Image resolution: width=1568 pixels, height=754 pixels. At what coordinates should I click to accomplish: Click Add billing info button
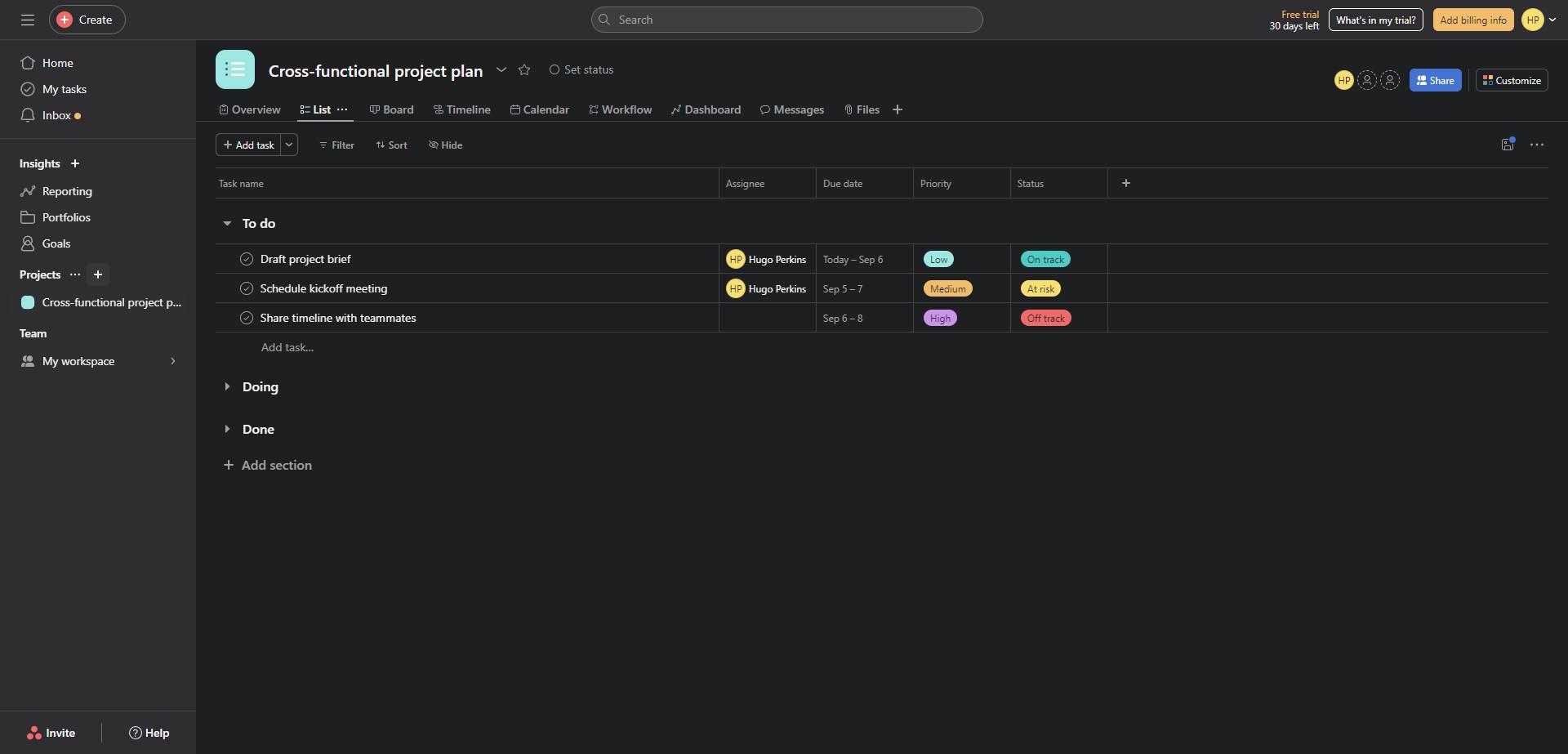tap(1473, 20)
